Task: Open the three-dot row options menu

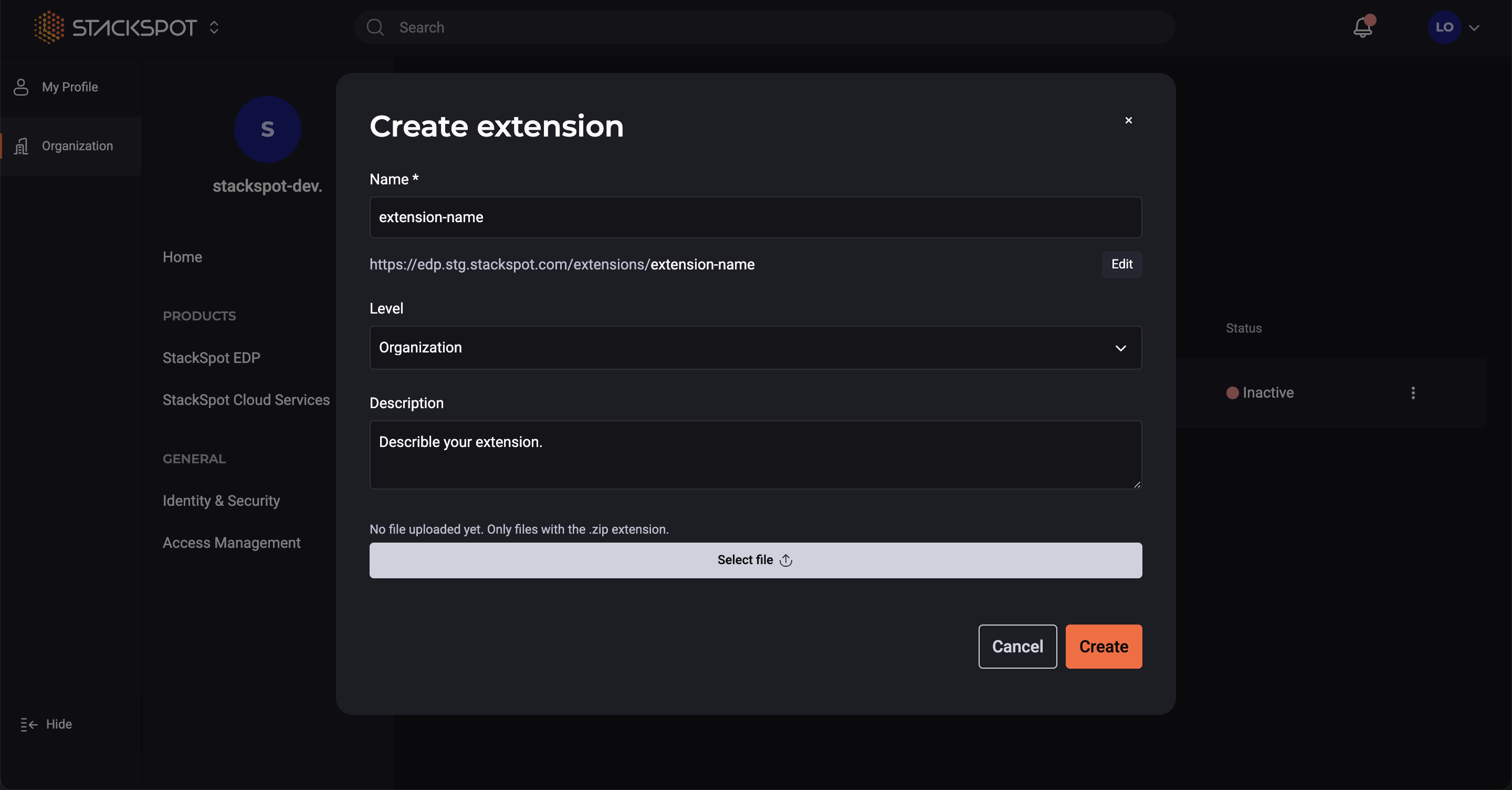Action: [1413, 392]
